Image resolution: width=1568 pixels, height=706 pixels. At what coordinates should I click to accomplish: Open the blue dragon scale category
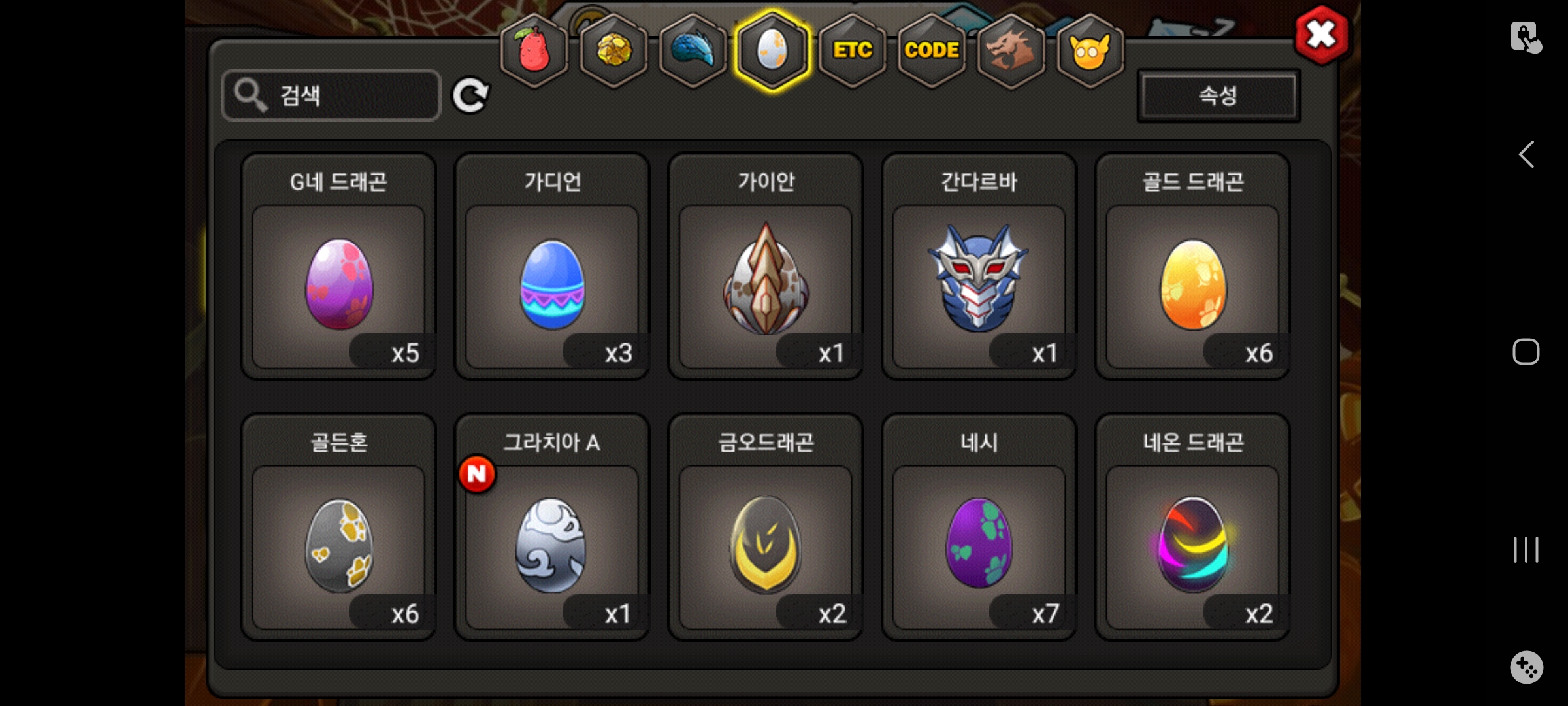click(693, 51)
